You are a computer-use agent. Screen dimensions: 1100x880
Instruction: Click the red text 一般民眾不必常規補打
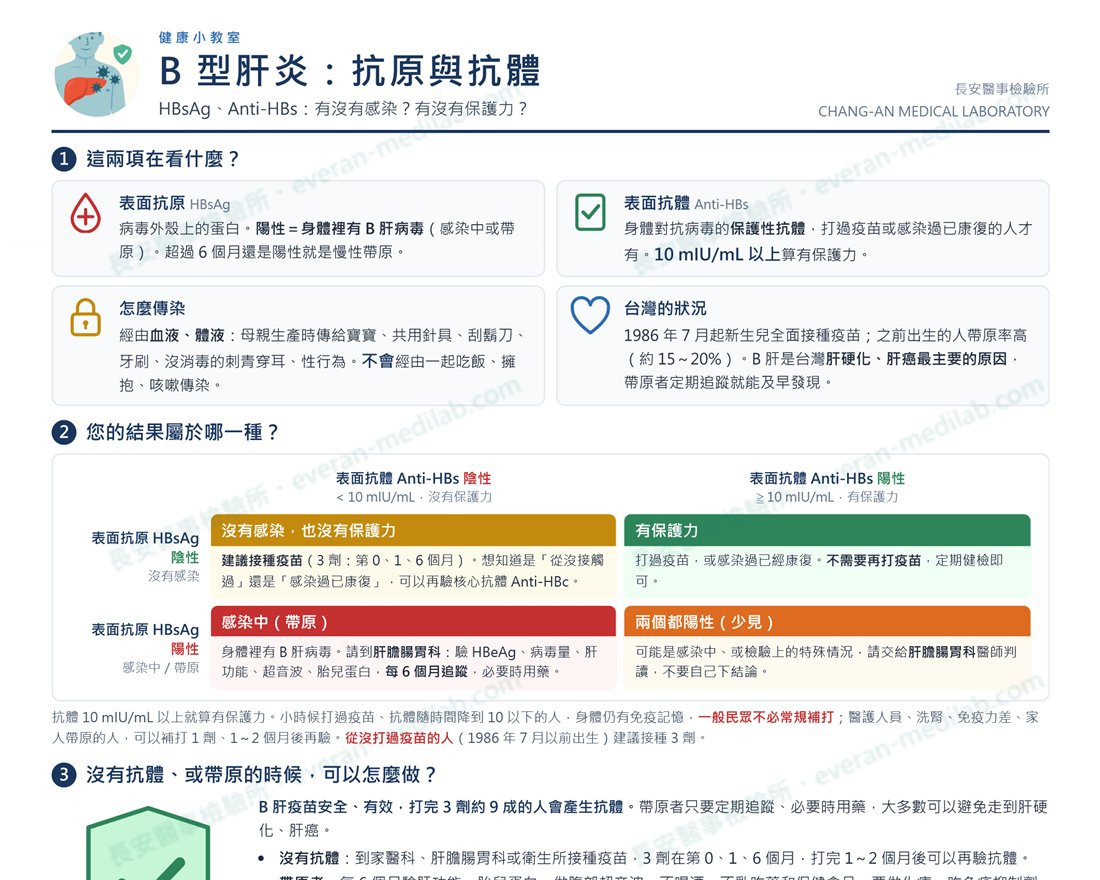point(765,717)
